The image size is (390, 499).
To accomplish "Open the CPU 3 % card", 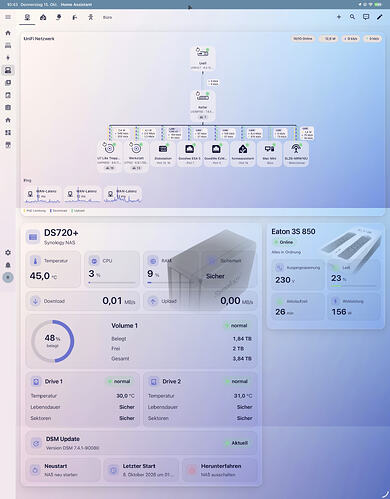I will click(x=112, y=269).
